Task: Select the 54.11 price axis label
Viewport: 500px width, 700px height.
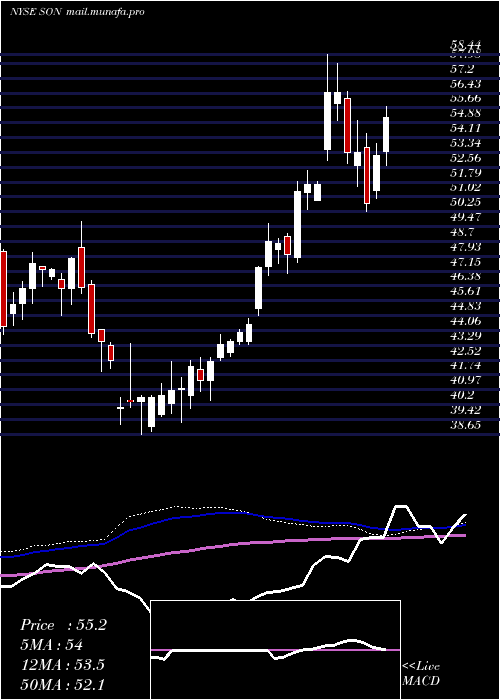Action: (466, 128)
